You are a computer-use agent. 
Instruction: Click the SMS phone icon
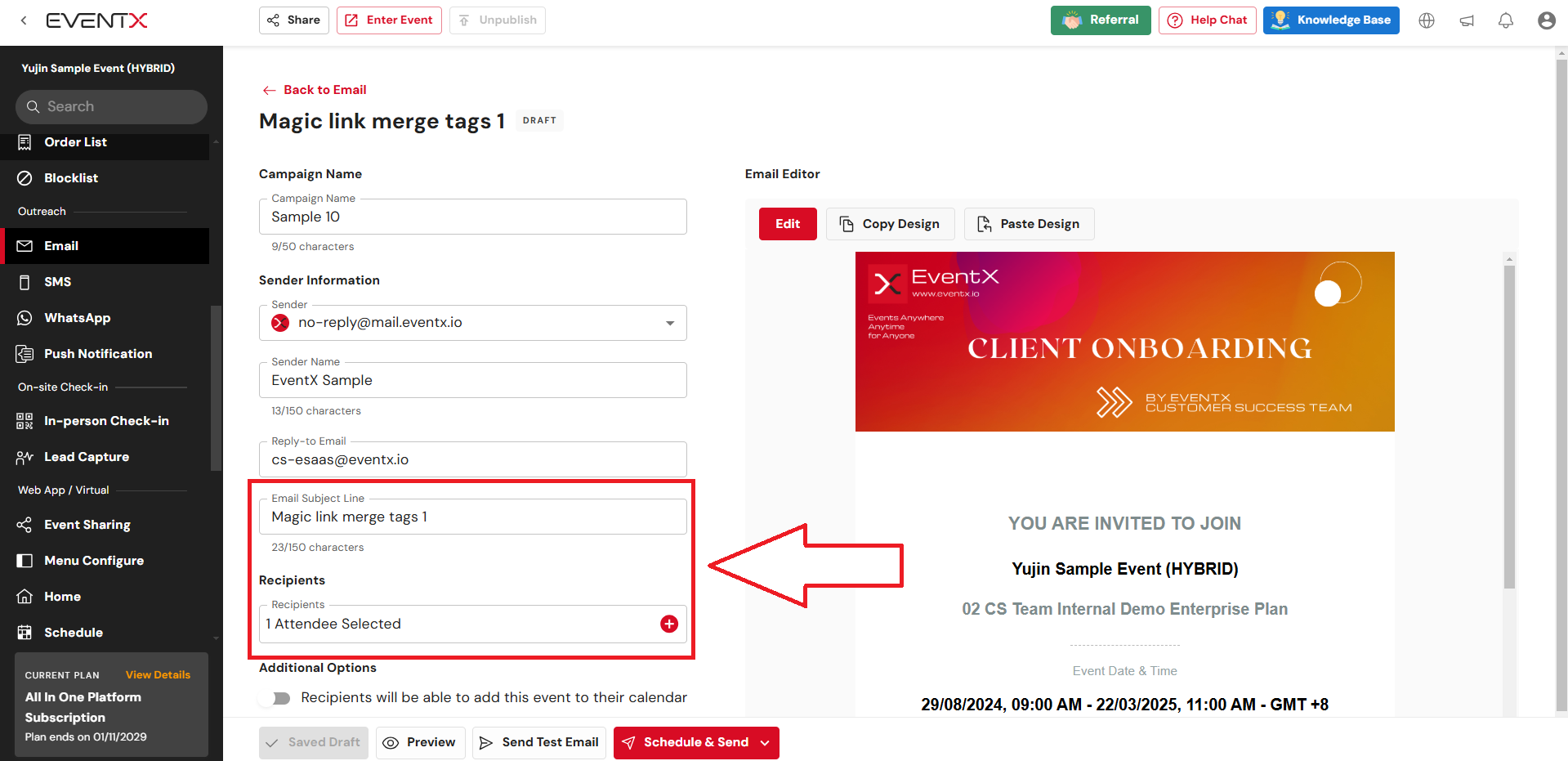(x=25, y=282)
